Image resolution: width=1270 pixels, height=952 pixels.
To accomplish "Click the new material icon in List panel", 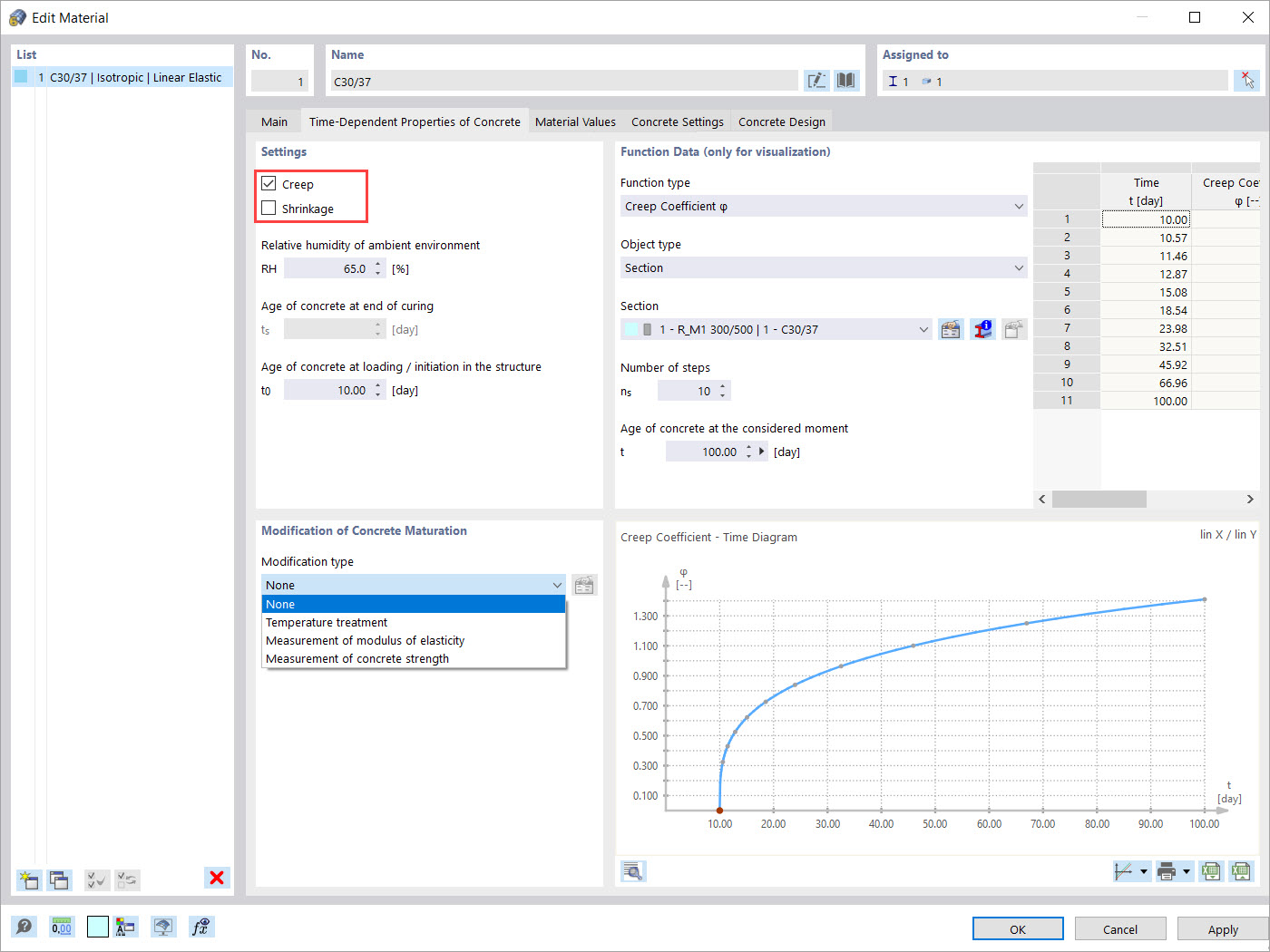I will coord(28,879).
